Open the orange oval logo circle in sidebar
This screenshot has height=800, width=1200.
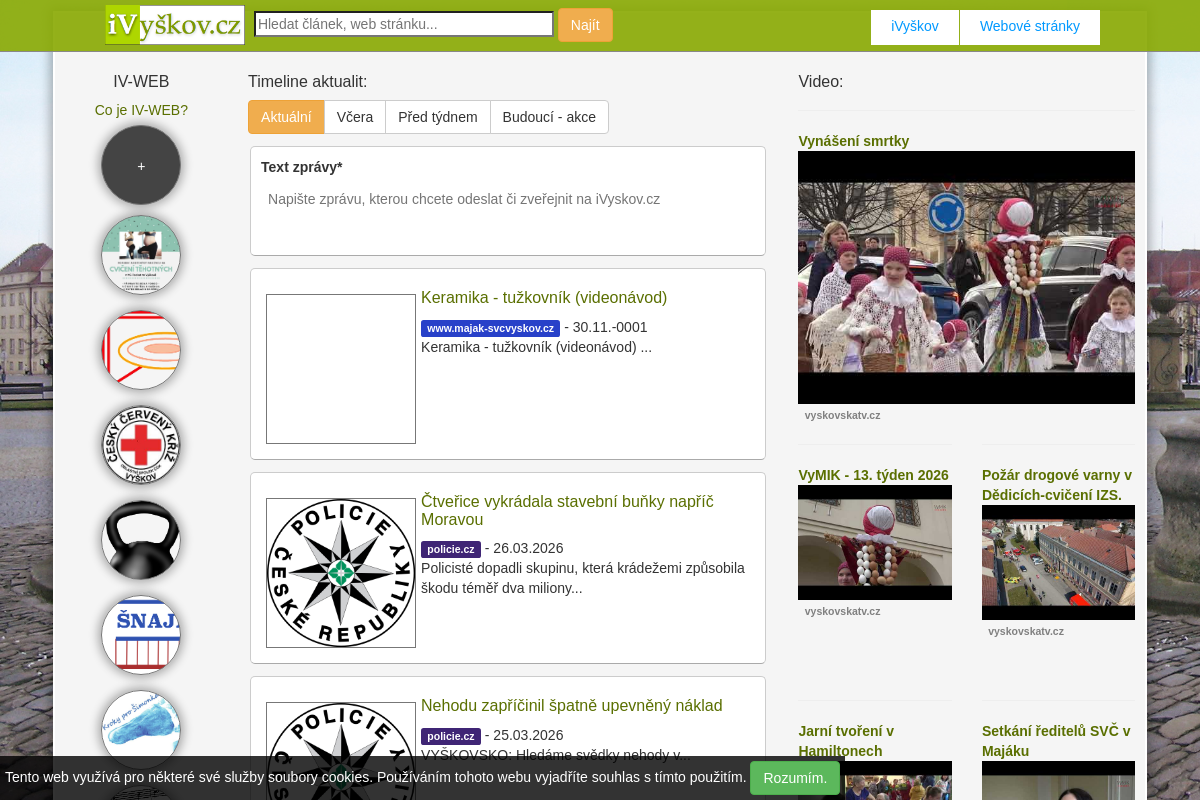pyautogui.click(x=141, y=350)
